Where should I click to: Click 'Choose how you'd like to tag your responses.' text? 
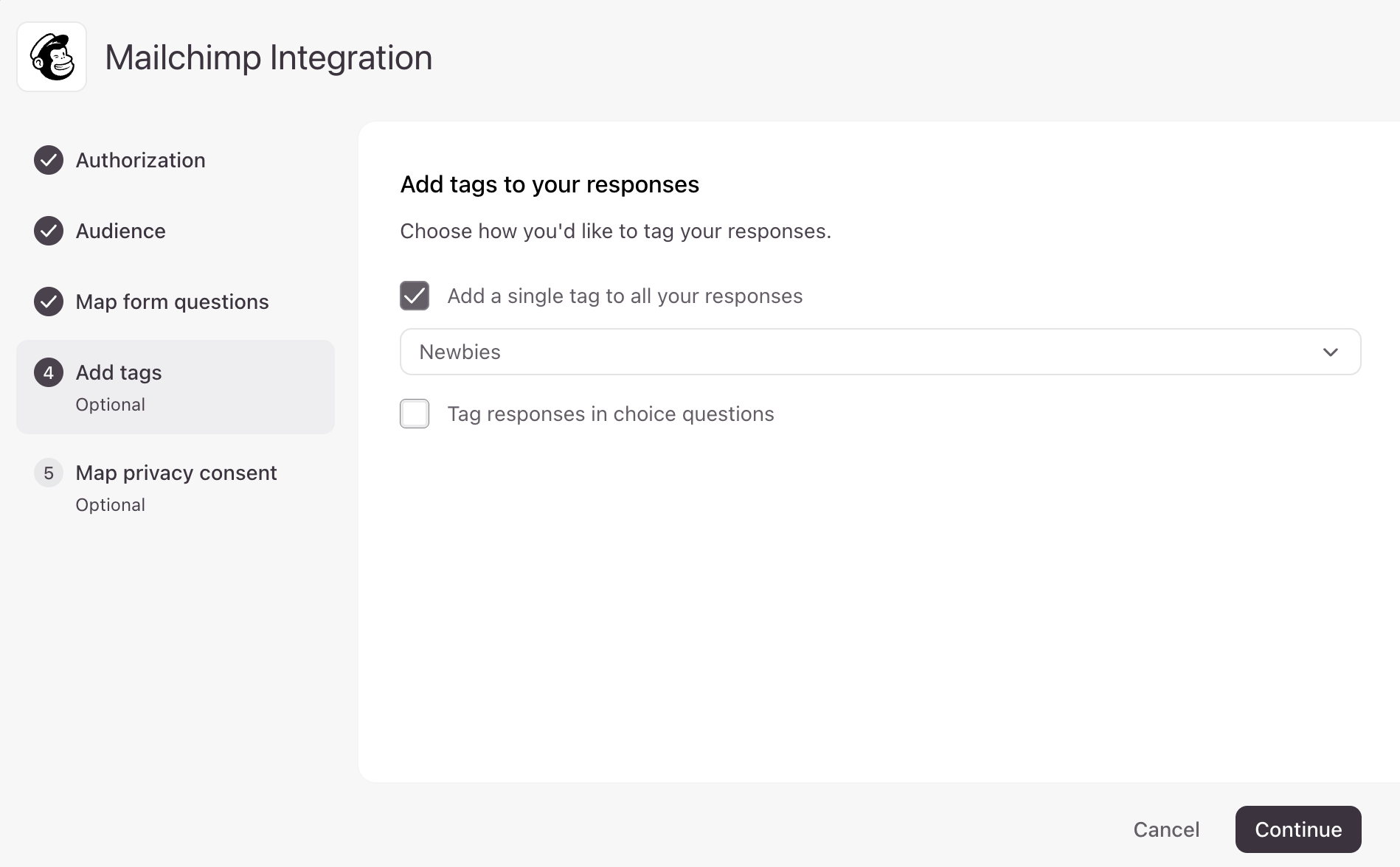[615, 231]
